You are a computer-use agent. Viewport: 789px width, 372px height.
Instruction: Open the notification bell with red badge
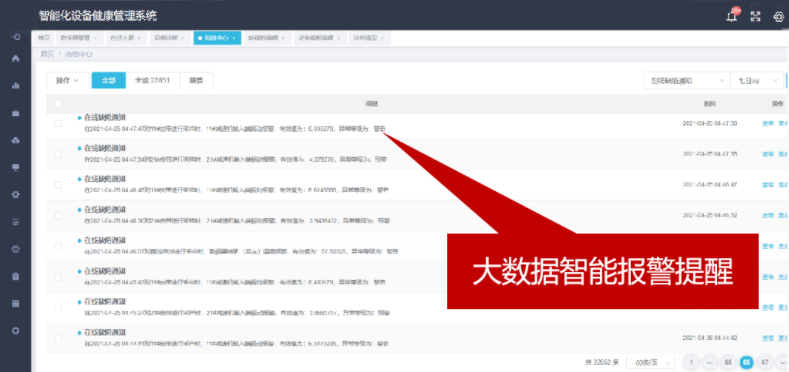pyautogui.click(x=732, y=16)
